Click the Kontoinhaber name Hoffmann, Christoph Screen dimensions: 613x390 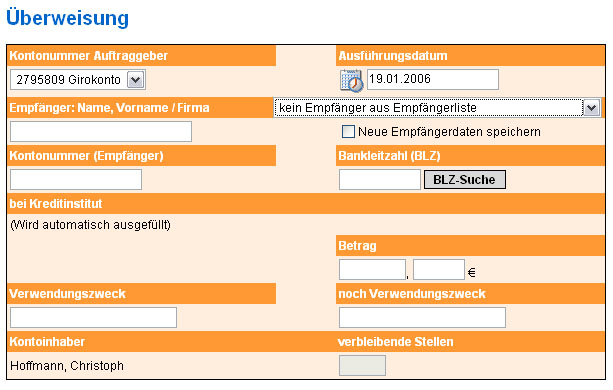67,366
